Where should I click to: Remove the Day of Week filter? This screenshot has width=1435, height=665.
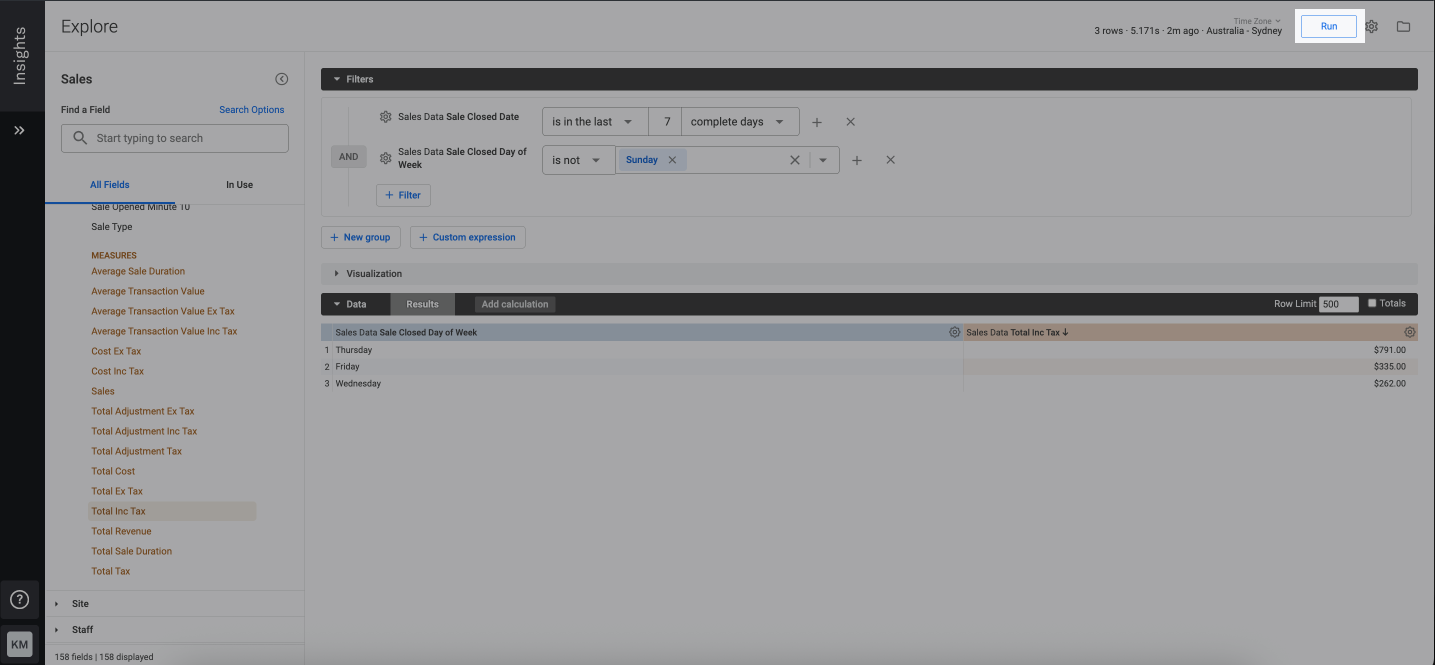tap(890, 160)
